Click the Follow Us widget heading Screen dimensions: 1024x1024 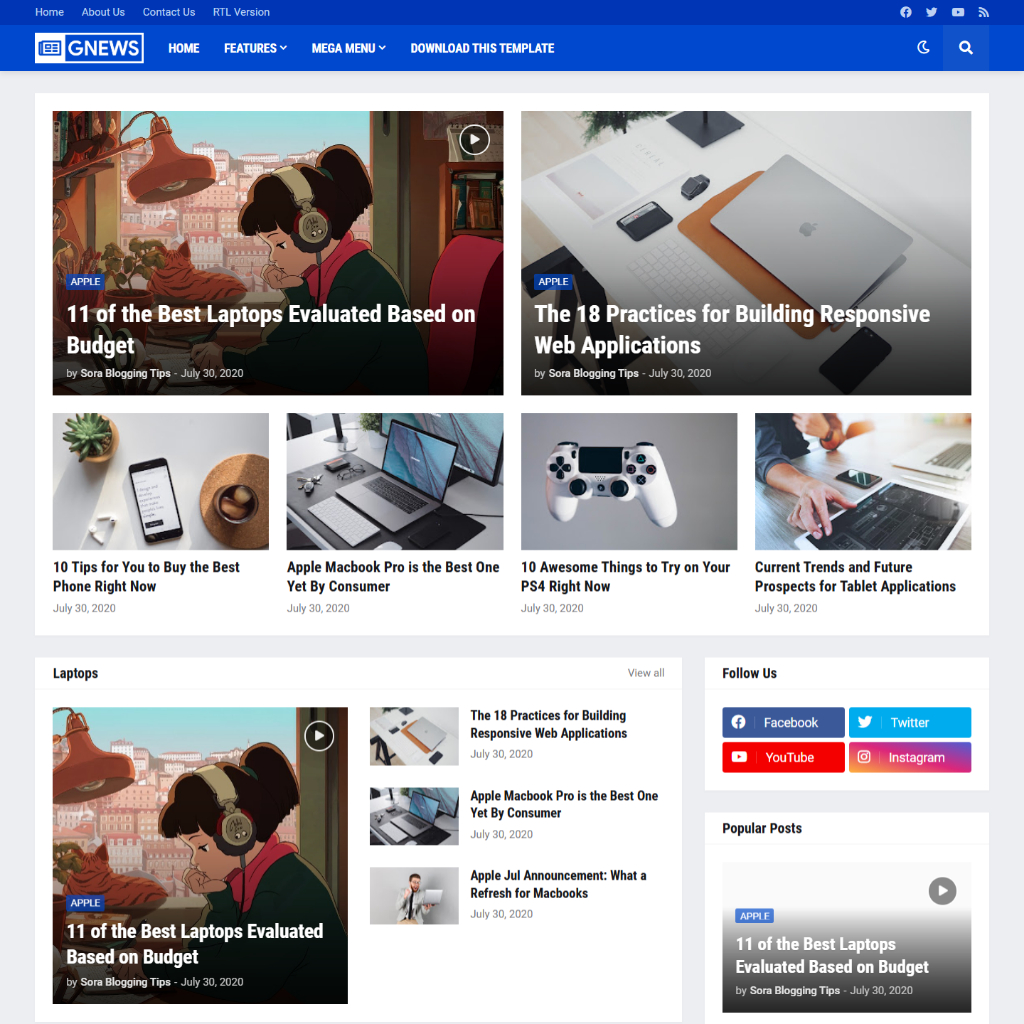(750, 673)
